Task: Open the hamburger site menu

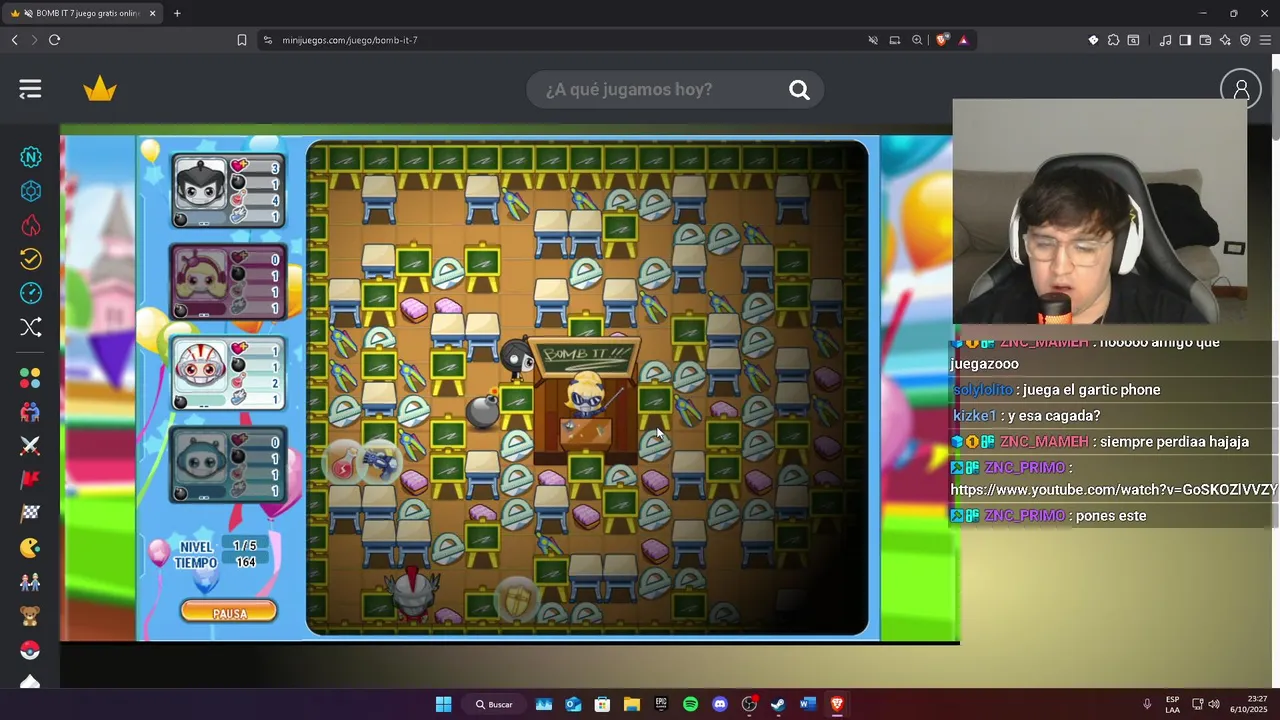Action: pyautogui.click(x=30, y=90)
